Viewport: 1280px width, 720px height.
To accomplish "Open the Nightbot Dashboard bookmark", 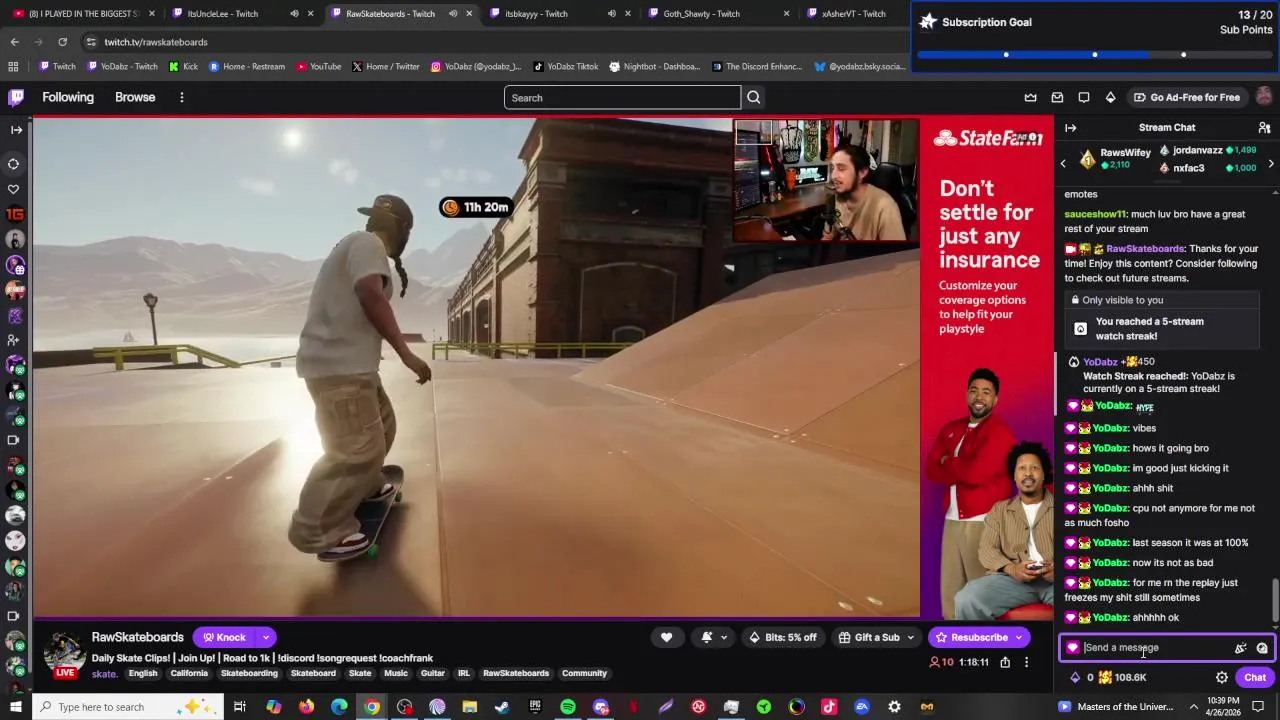I will (654, 67).
